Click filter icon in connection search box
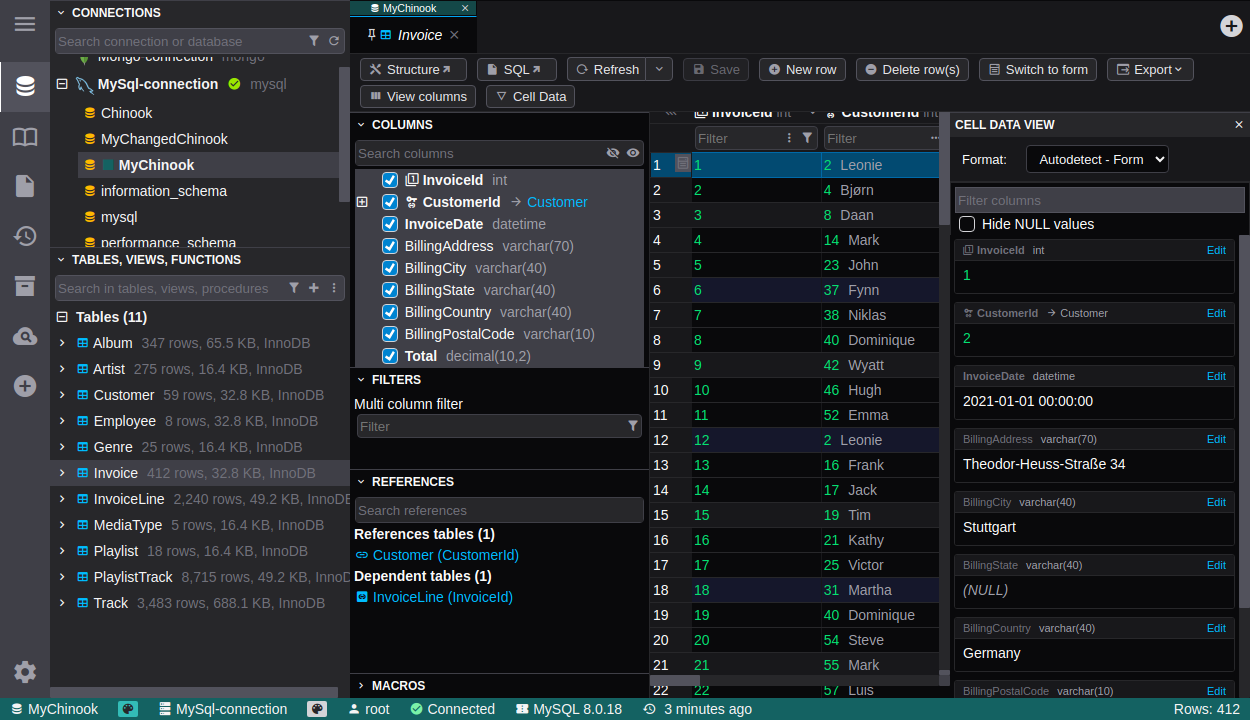This screenshot has height=720, width=1250. tap(314, 41)
